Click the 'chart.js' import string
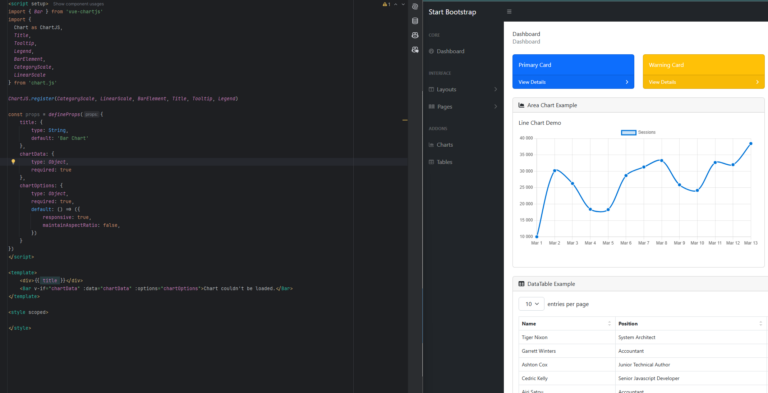 pos(42,83)
